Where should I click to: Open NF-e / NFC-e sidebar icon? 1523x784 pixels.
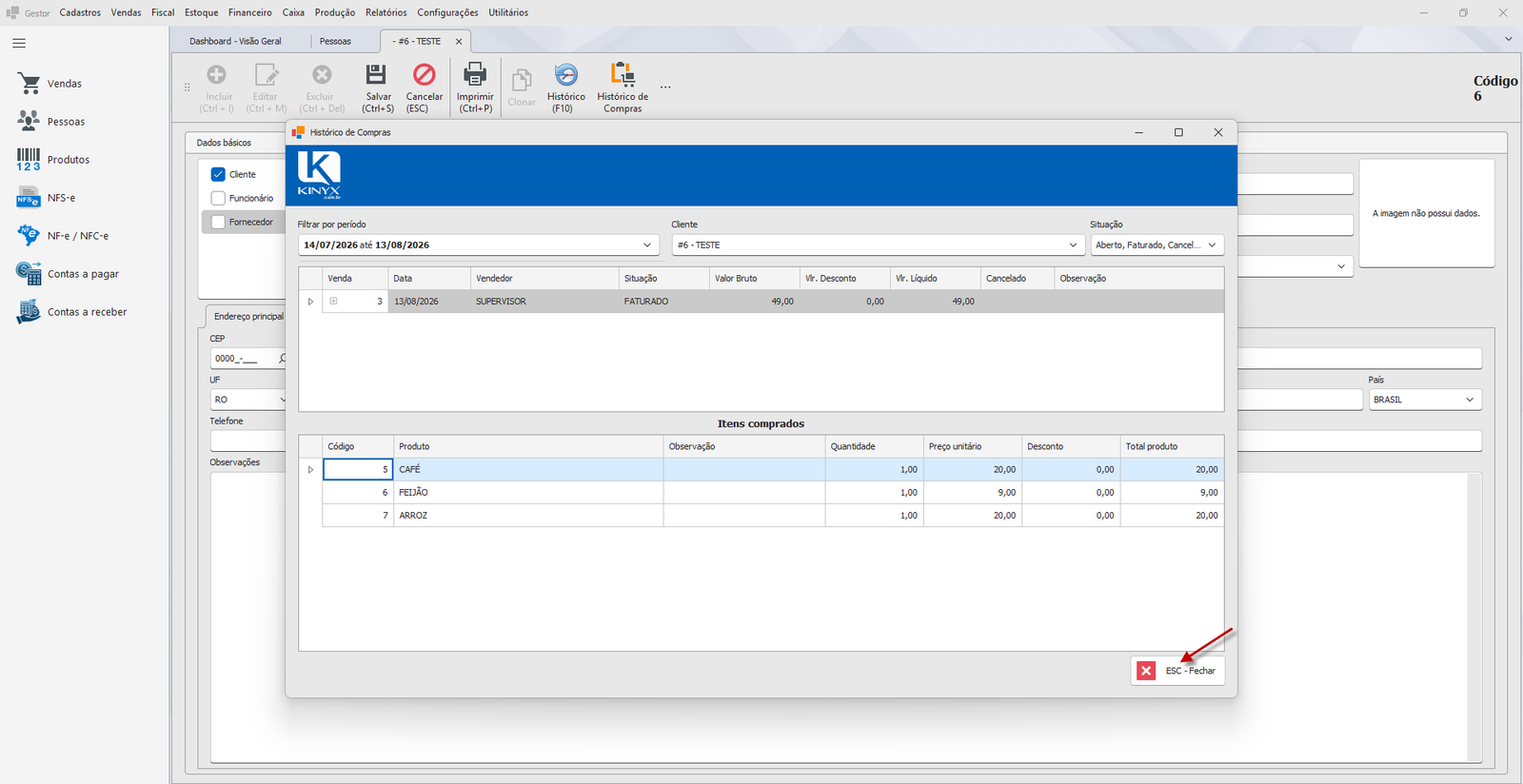(29, 235)
